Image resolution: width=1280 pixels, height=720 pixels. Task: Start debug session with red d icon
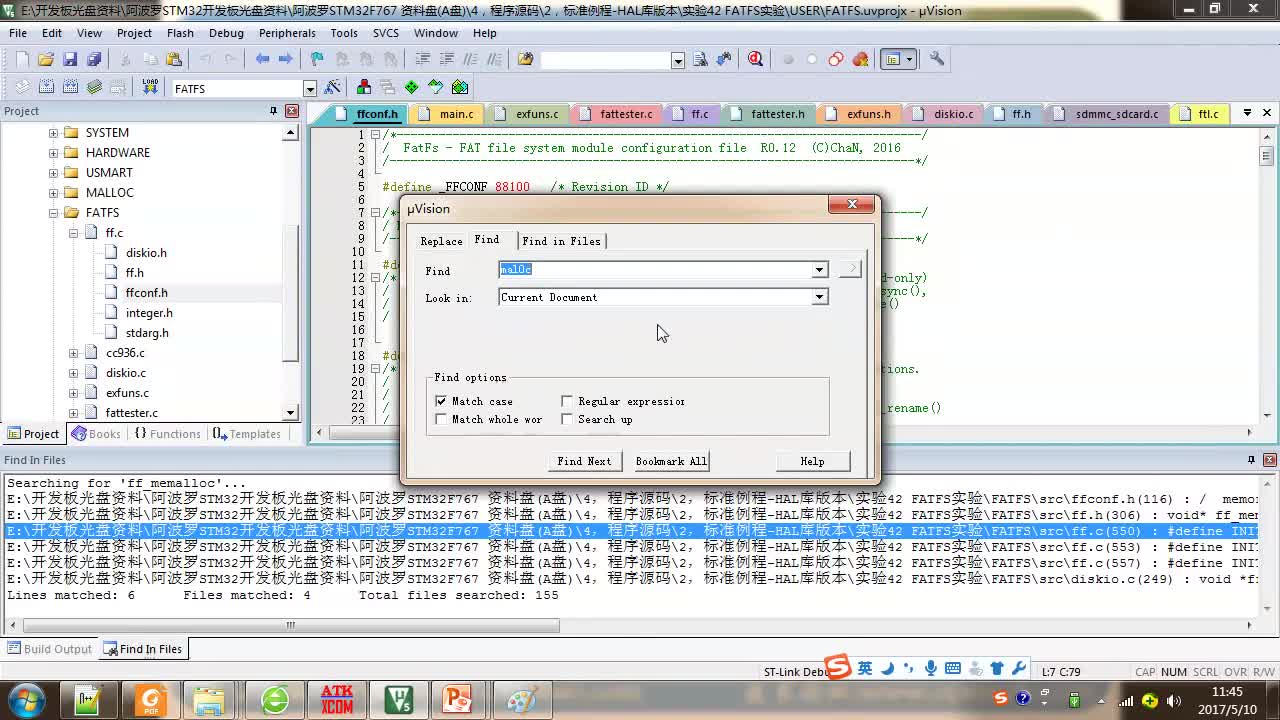(755, 59)
